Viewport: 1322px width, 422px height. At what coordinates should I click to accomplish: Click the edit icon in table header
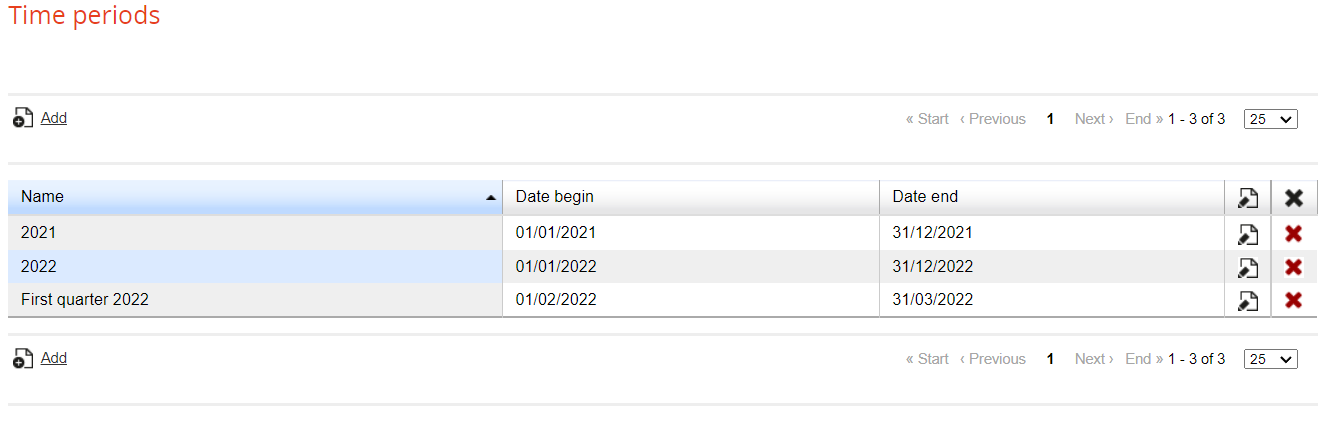[1247, 198]
